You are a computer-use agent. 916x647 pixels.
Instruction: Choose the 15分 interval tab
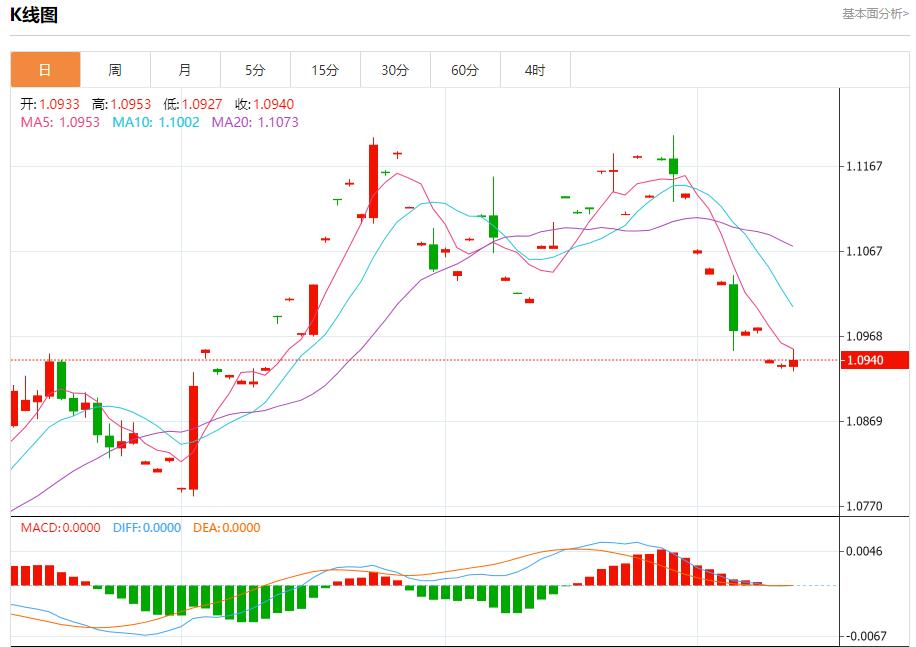(x=325, y=70)
